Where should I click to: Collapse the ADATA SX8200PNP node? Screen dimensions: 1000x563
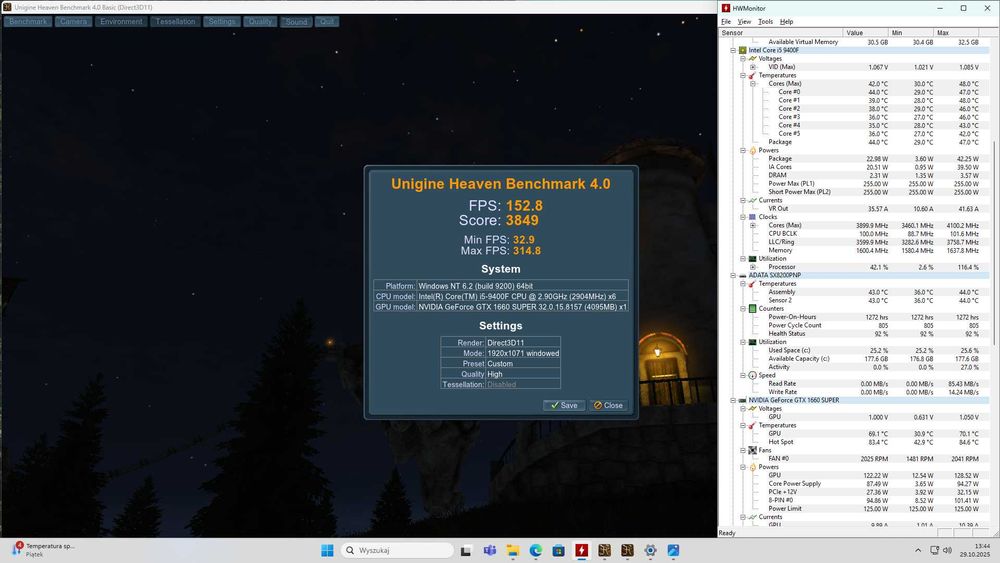click(x=733, y=275)
